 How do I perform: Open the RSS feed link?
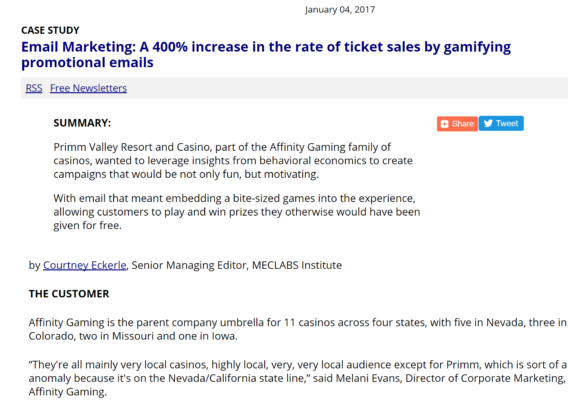click(x=34, y=88)
